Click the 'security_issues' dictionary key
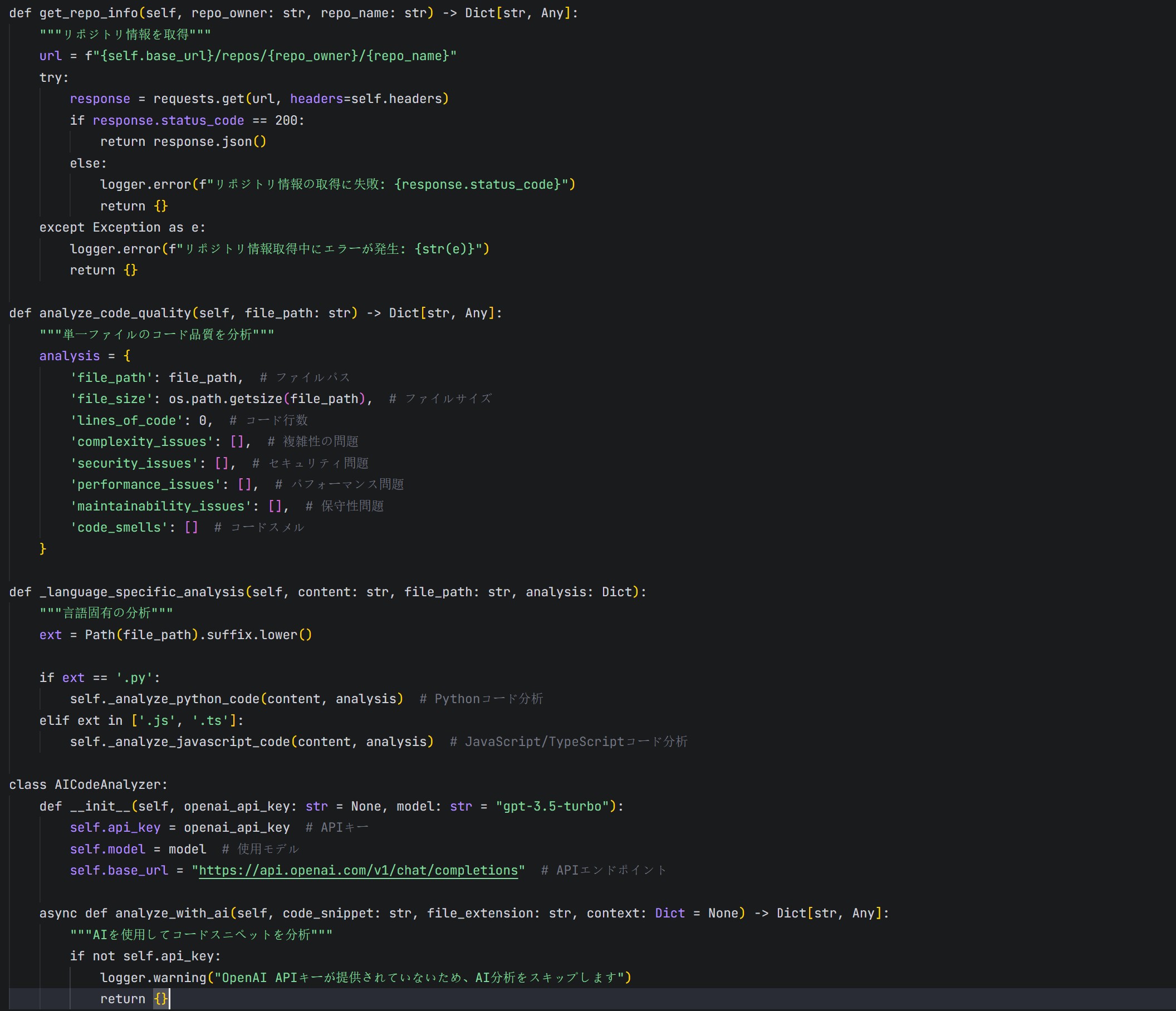Viewport: 1176px width, 1011px height. click(x=134, y=464)
